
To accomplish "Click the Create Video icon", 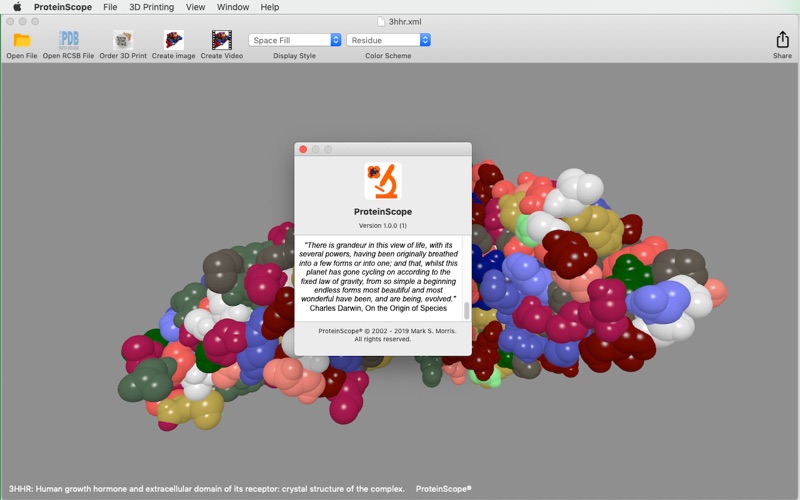I will click(x=221, y=40).
